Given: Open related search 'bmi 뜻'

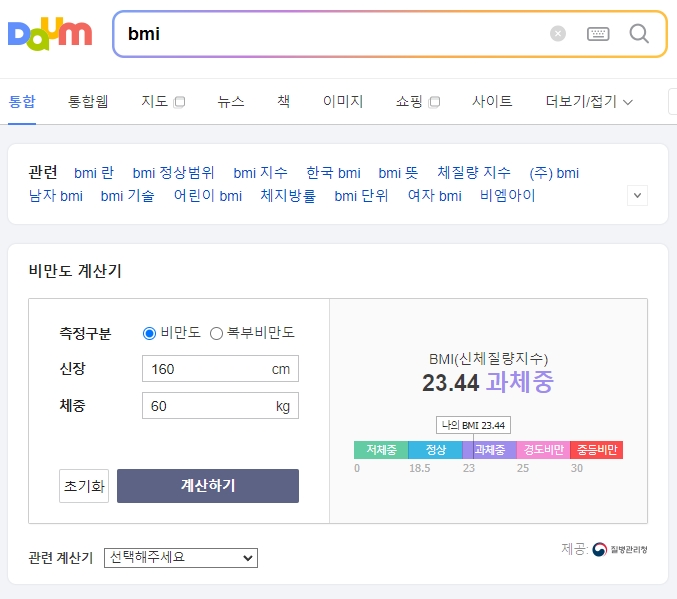Looking at the screenshot, I should click(x=398, y=173).
